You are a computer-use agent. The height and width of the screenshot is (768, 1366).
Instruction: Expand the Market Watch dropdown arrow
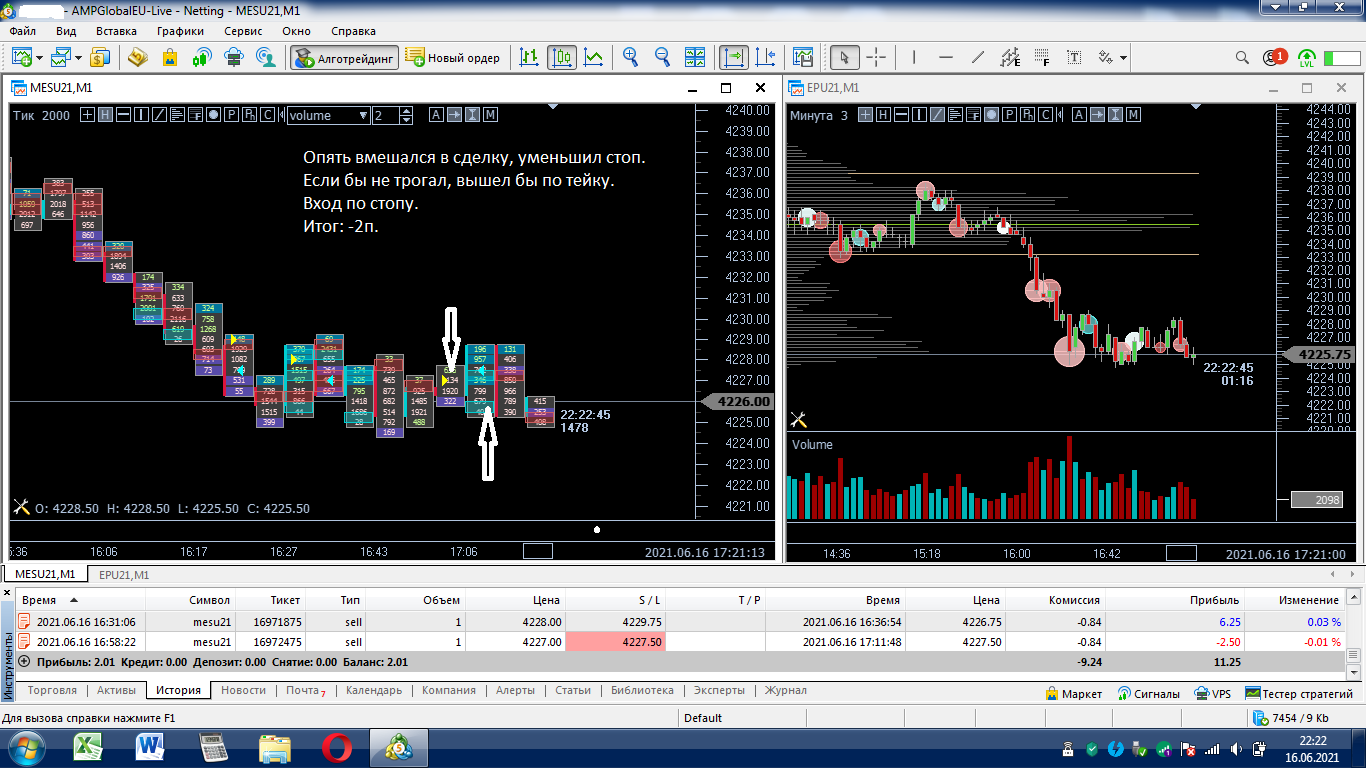(78, 57)
